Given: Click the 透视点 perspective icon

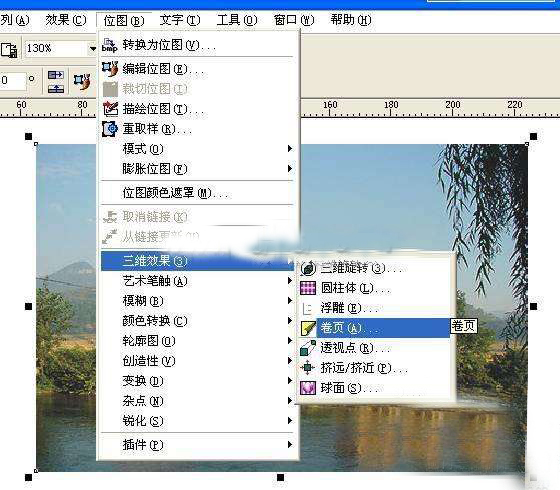Looking at the screenshot, I should pyautogui.click(x=308, y=348).
